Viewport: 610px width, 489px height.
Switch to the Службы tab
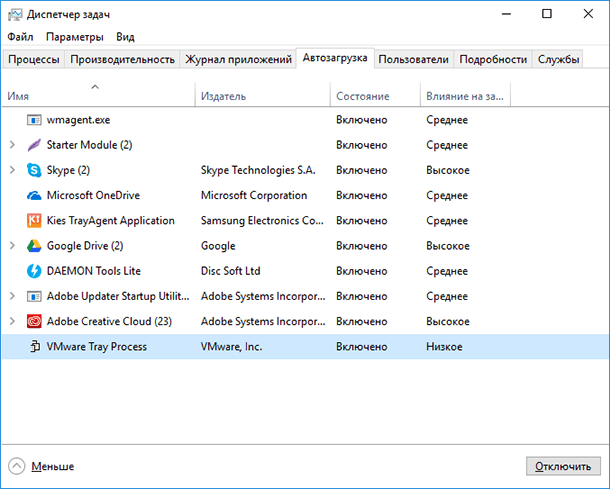pyautogui.click(x=558, y=59)
